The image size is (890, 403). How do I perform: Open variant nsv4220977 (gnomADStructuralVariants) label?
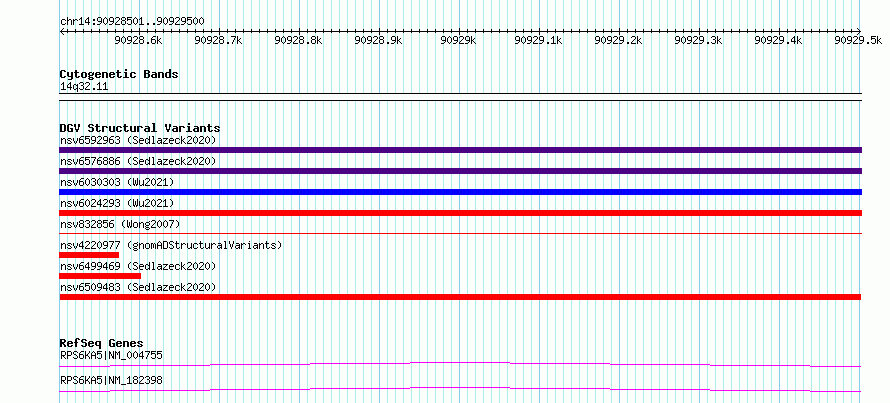[x=171, y=245]
